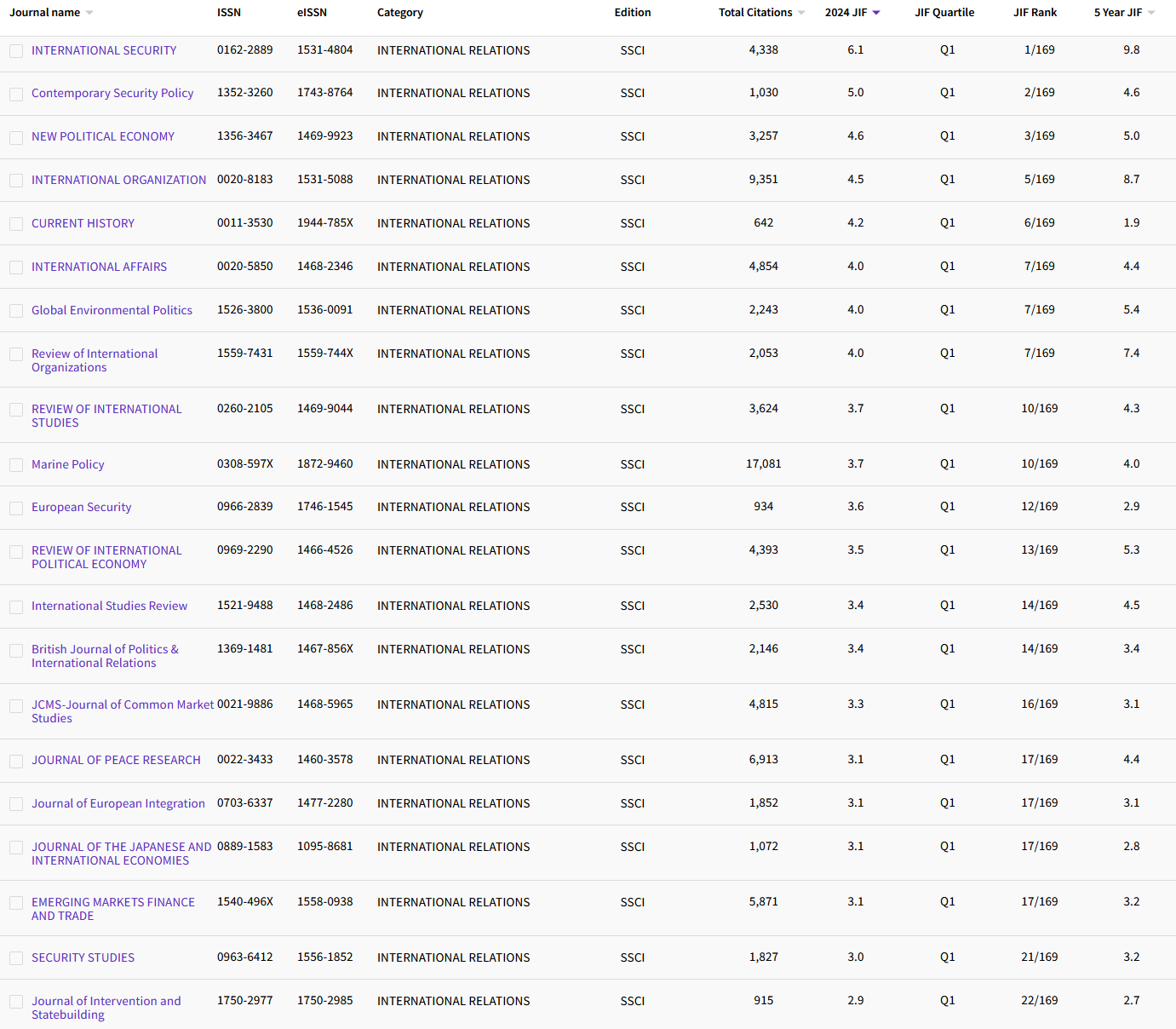Select ISSN 0011-3530 cell
The image size is (1176, 1029).
point(245,223)
